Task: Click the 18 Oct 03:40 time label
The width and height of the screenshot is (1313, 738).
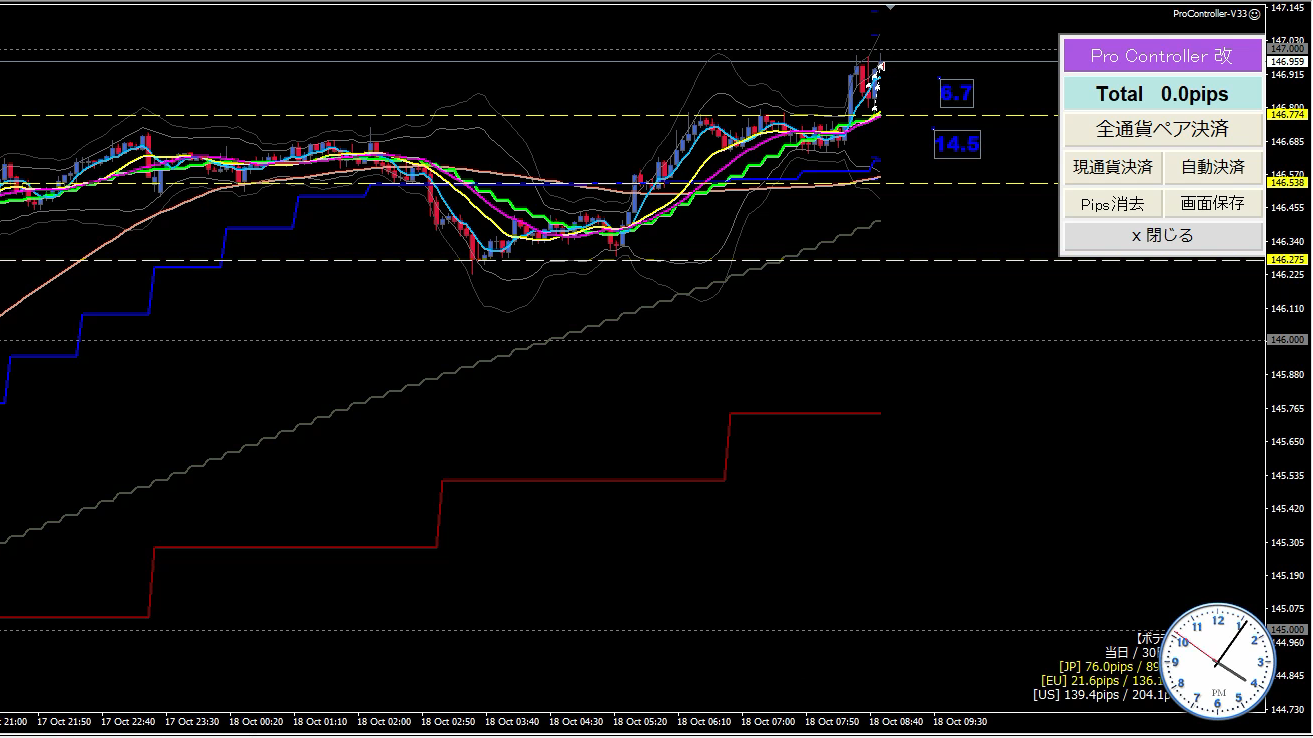Action: click(512, 721)
